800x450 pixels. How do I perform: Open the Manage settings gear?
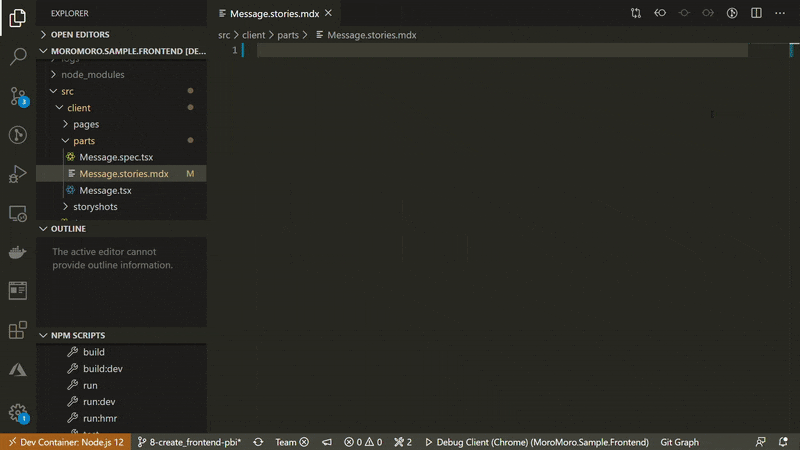(18, 412)
